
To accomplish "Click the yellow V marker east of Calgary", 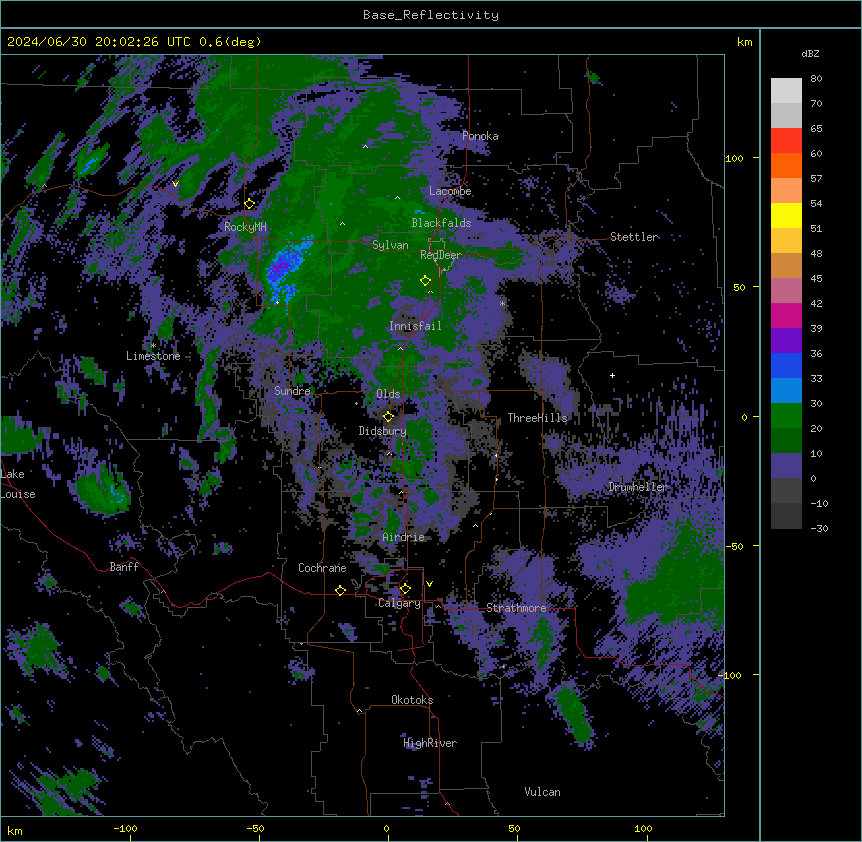I will (x=429, y=584).
